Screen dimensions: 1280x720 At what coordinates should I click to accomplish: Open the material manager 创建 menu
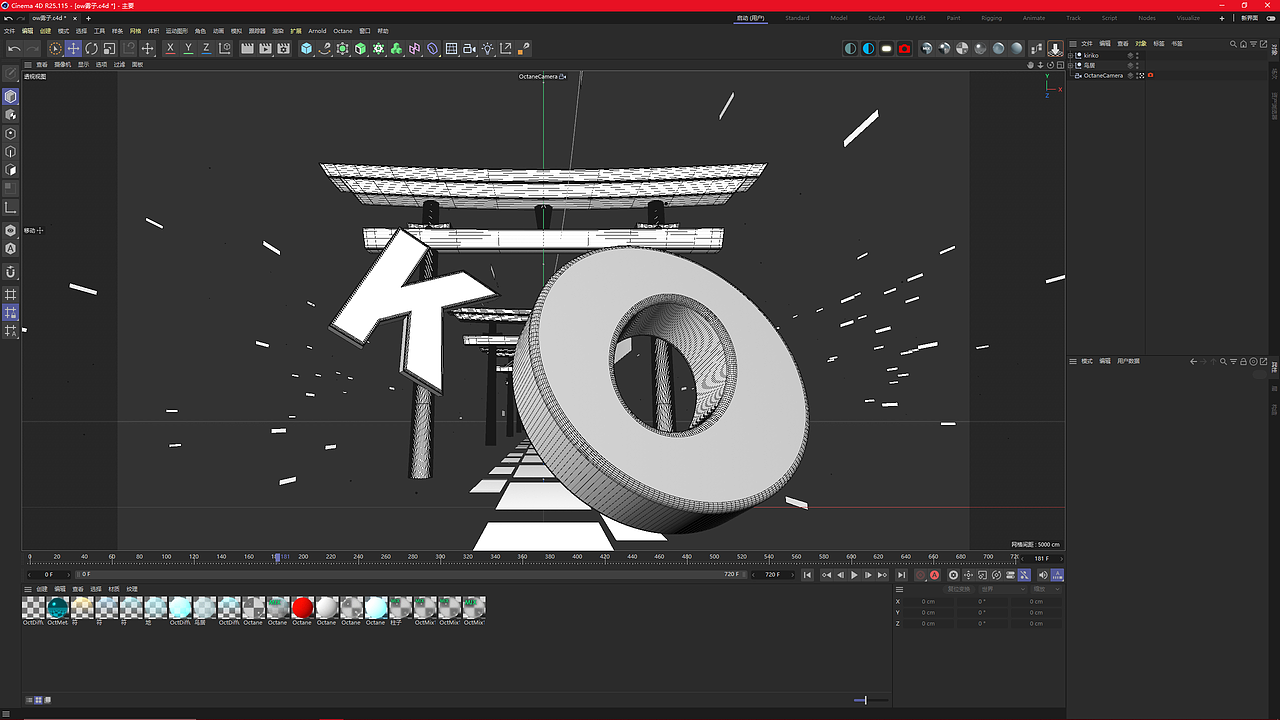coord(42,589)
